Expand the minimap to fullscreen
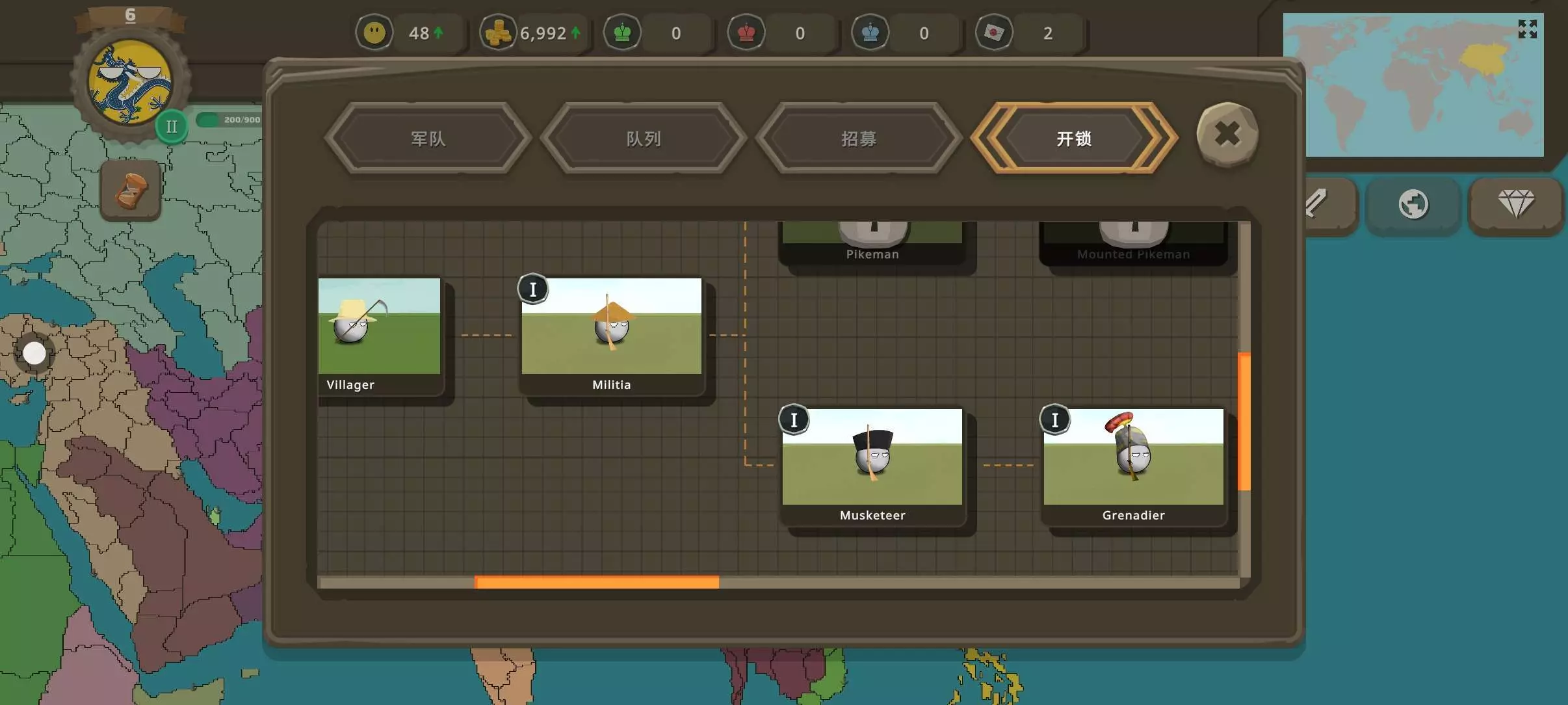This screenshot has height=705, width=1568. [1527, 29]
